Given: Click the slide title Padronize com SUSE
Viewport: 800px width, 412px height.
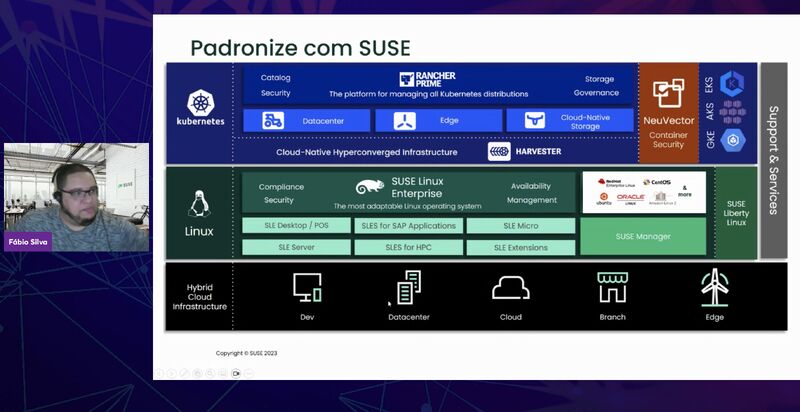Looking at the screenshot, I should tap(300, 48).
